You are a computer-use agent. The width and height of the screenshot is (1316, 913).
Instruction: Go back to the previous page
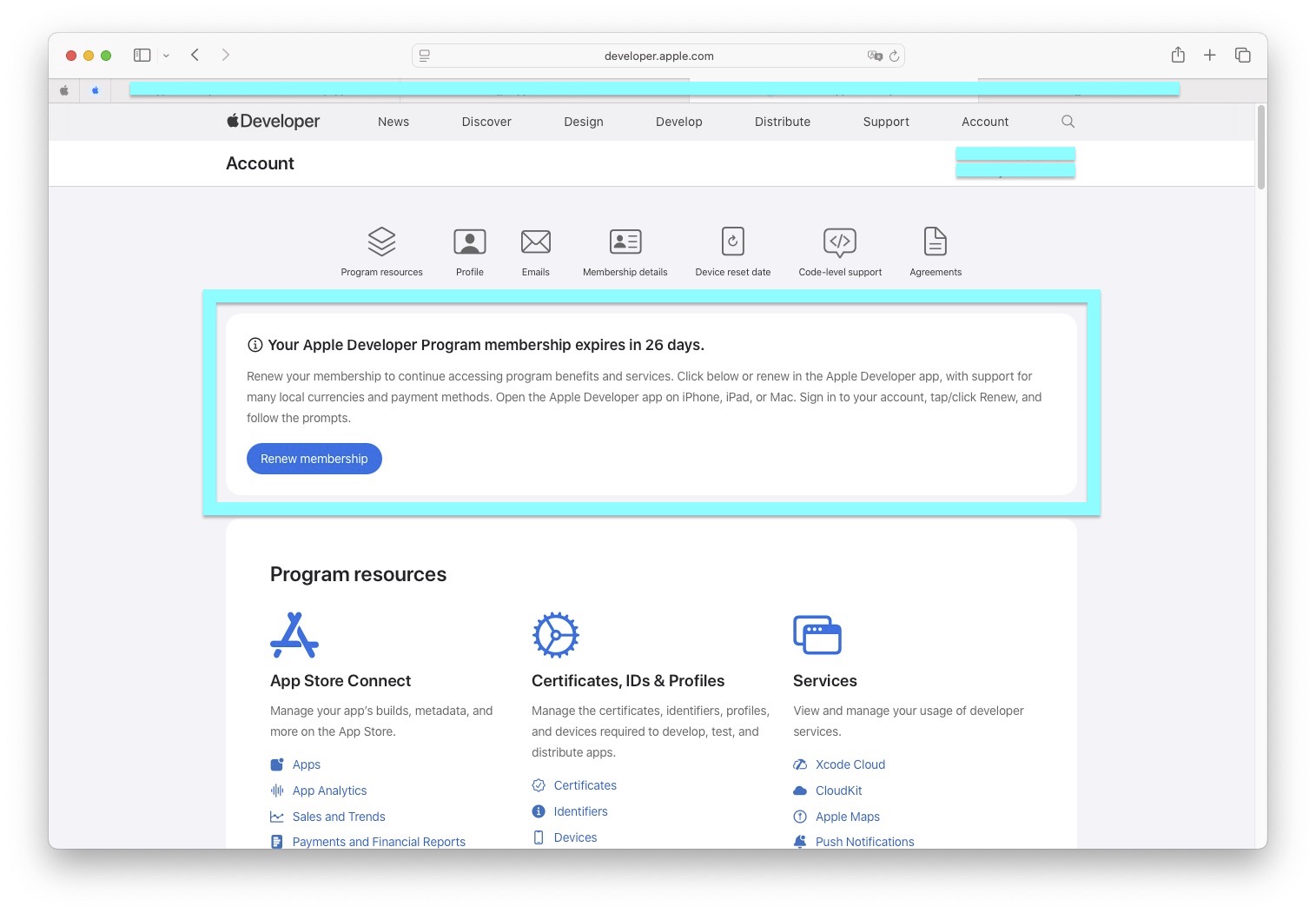pyautogui.click(x=195, y=55)
